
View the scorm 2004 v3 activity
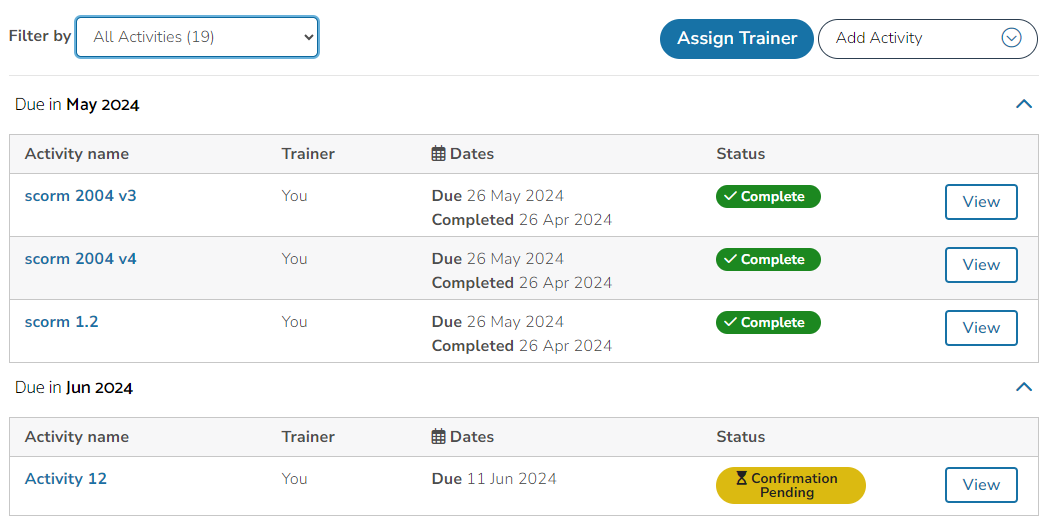(x=981, y=202)
